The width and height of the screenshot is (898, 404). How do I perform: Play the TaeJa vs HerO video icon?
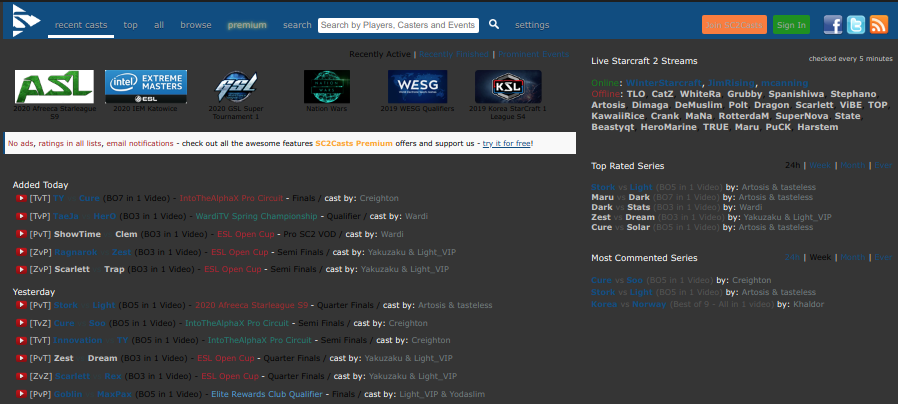(22, 216)
